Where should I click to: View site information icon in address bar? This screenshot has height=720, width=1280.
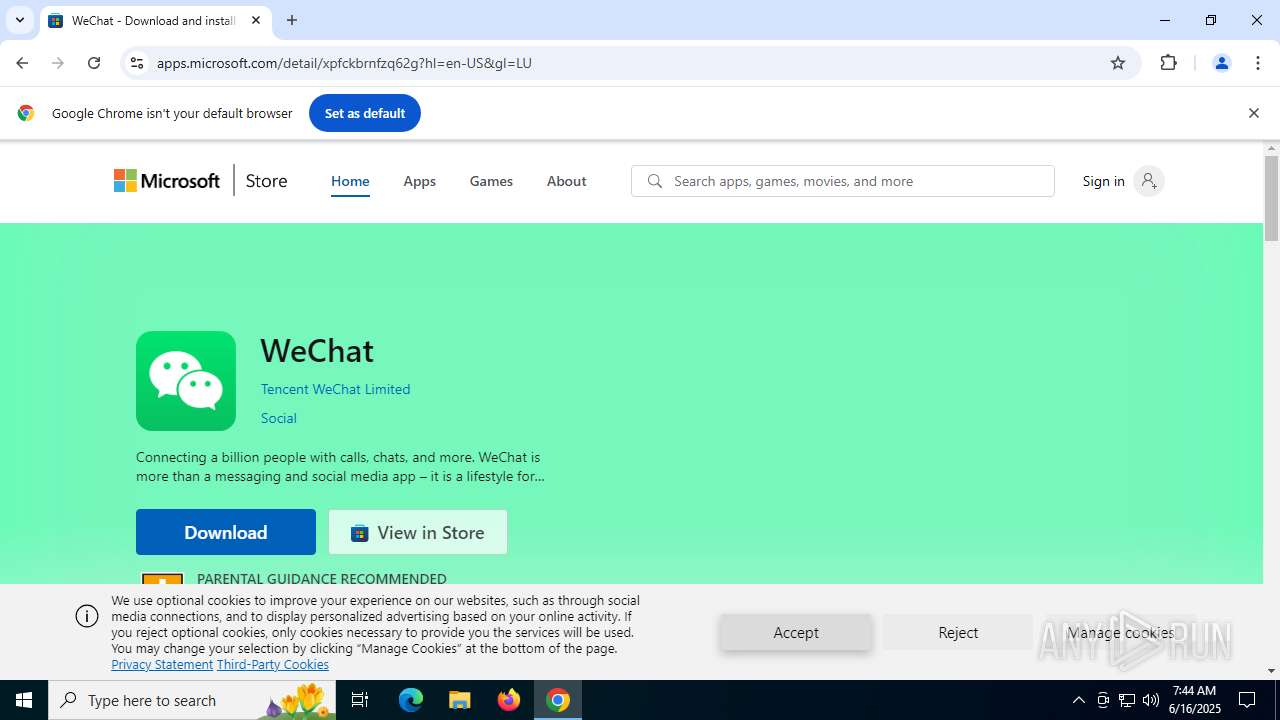[x=137, y=63]
